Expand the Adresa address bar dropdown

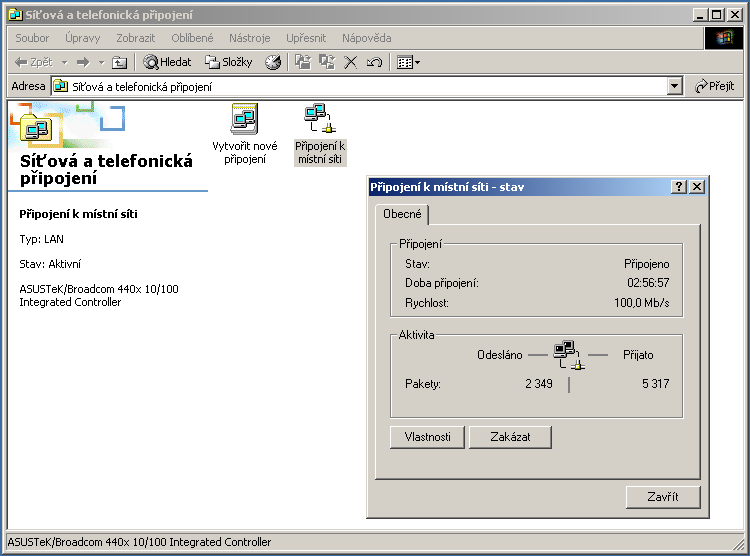[674, 87]
